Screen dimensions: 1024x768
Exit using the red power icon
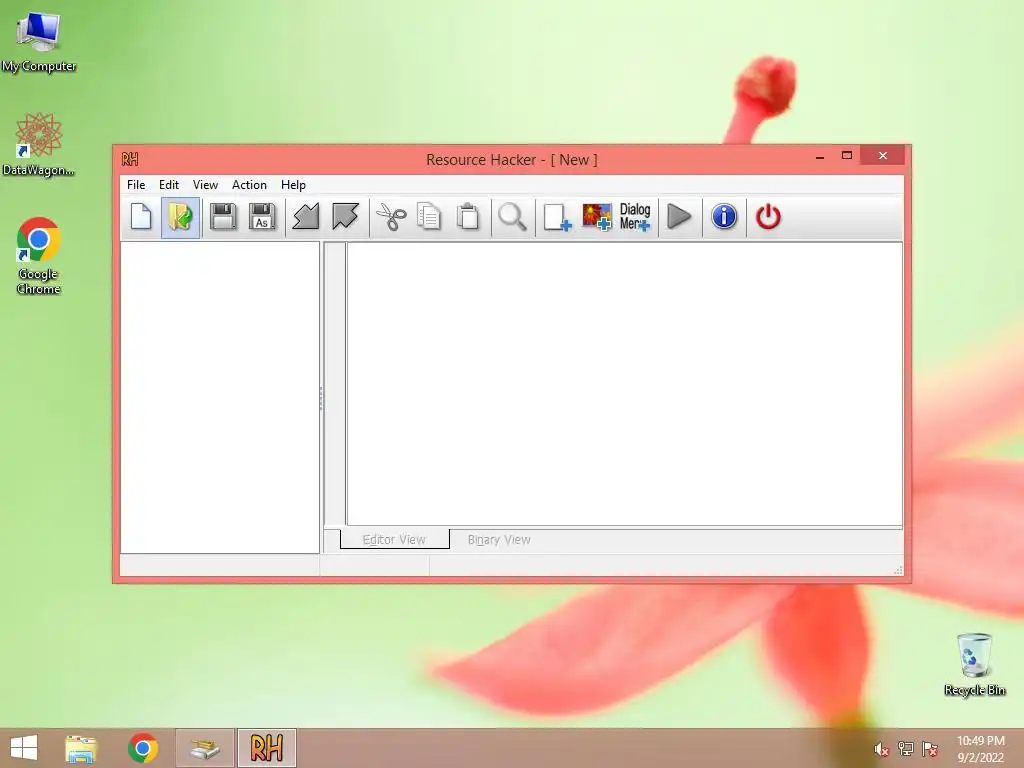point(768,217)
